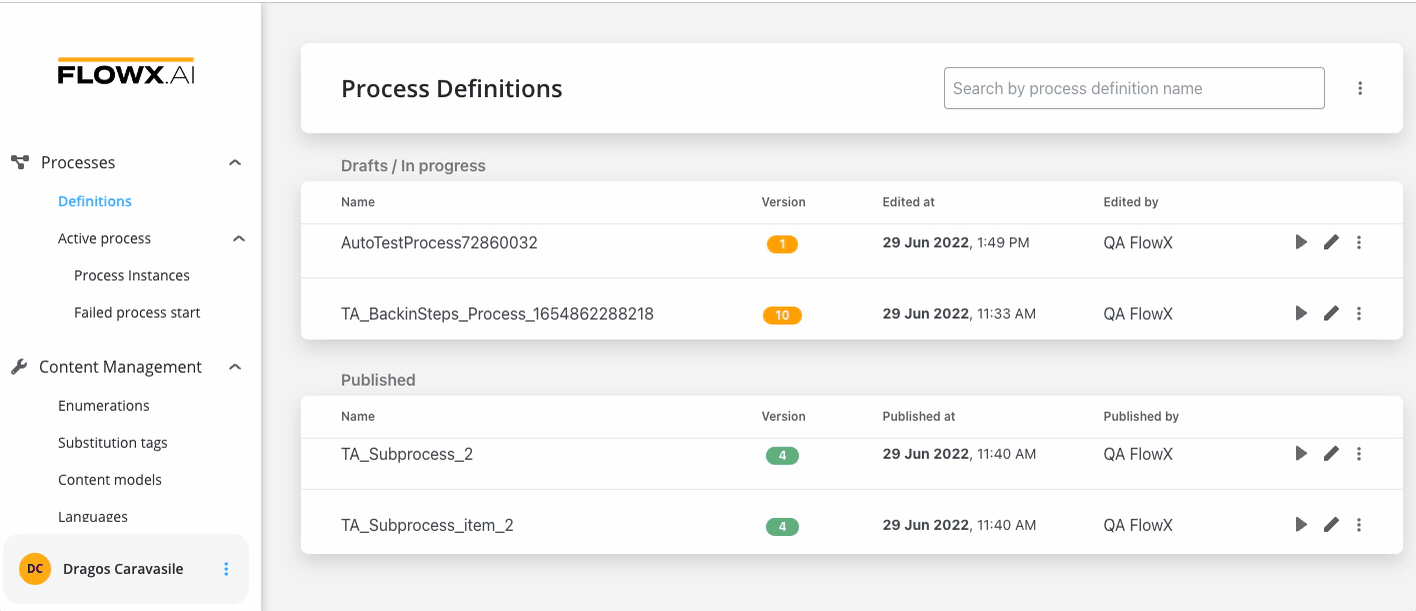Open the three-dot menu beside the search field
The width and height of the screenshot is (1416, 611).
point(1360,88)
